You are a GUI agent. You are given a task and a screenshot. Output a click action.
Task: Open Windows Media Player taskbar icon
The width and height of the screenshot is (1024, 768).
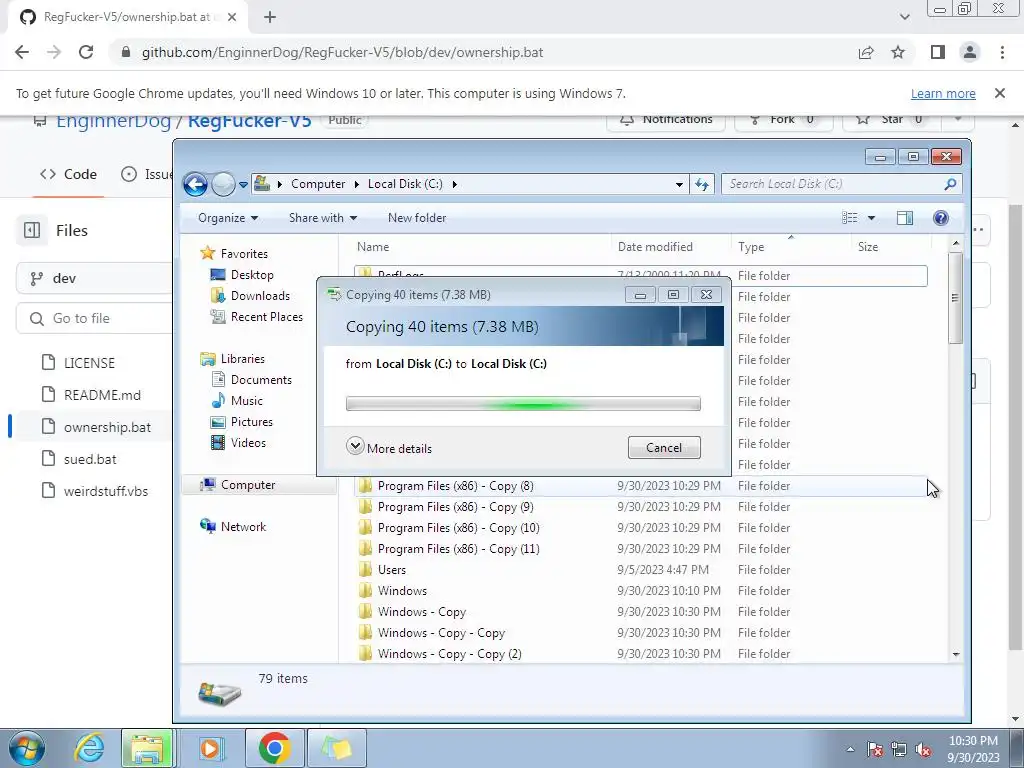click(211, 748)
